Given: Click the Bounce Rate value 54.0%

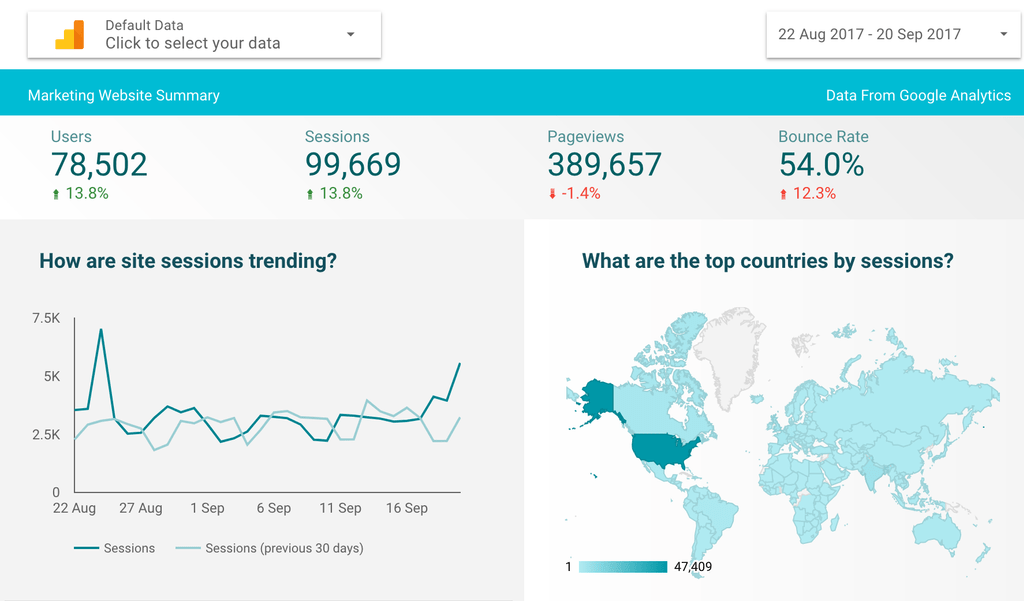Looking at the screenshot, I should tap(822, 165).
